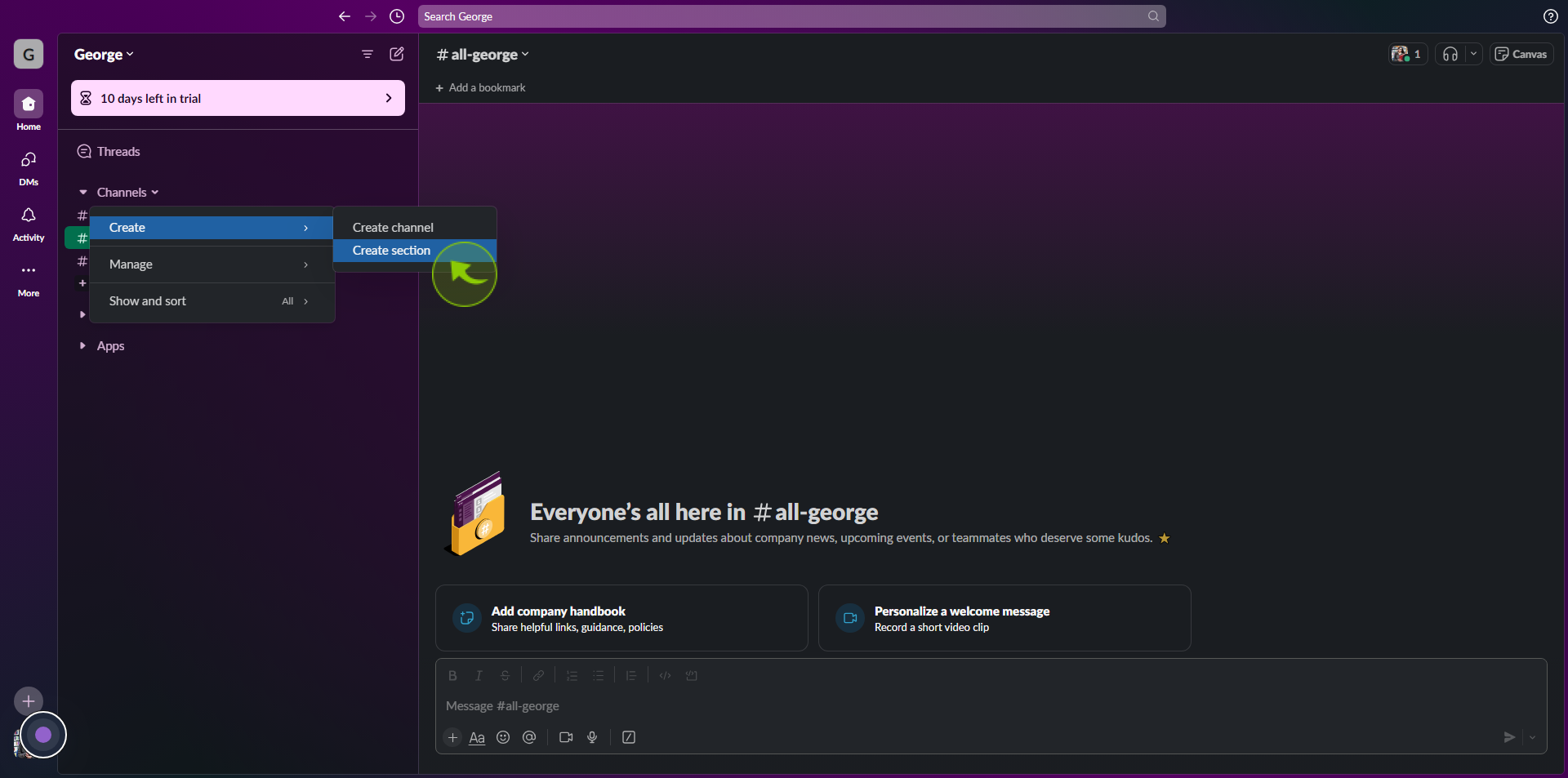Image resolution: width=1568 pixels, height=778 pixels.
Task: Toggle bulleted list
Action: coord(598,676)
